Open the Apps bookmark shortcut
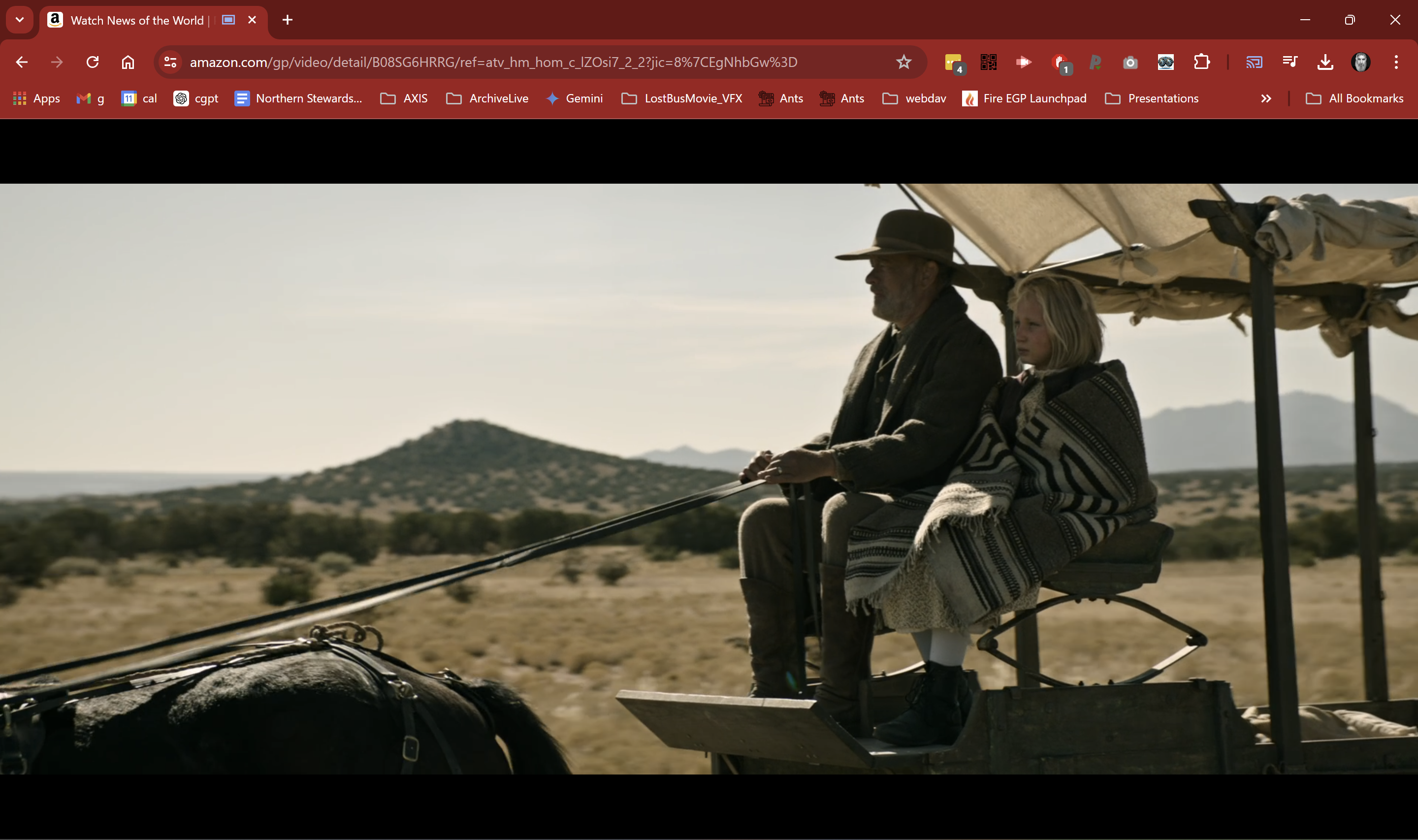This screenshot has height=840, width=1418. [36, 98]
